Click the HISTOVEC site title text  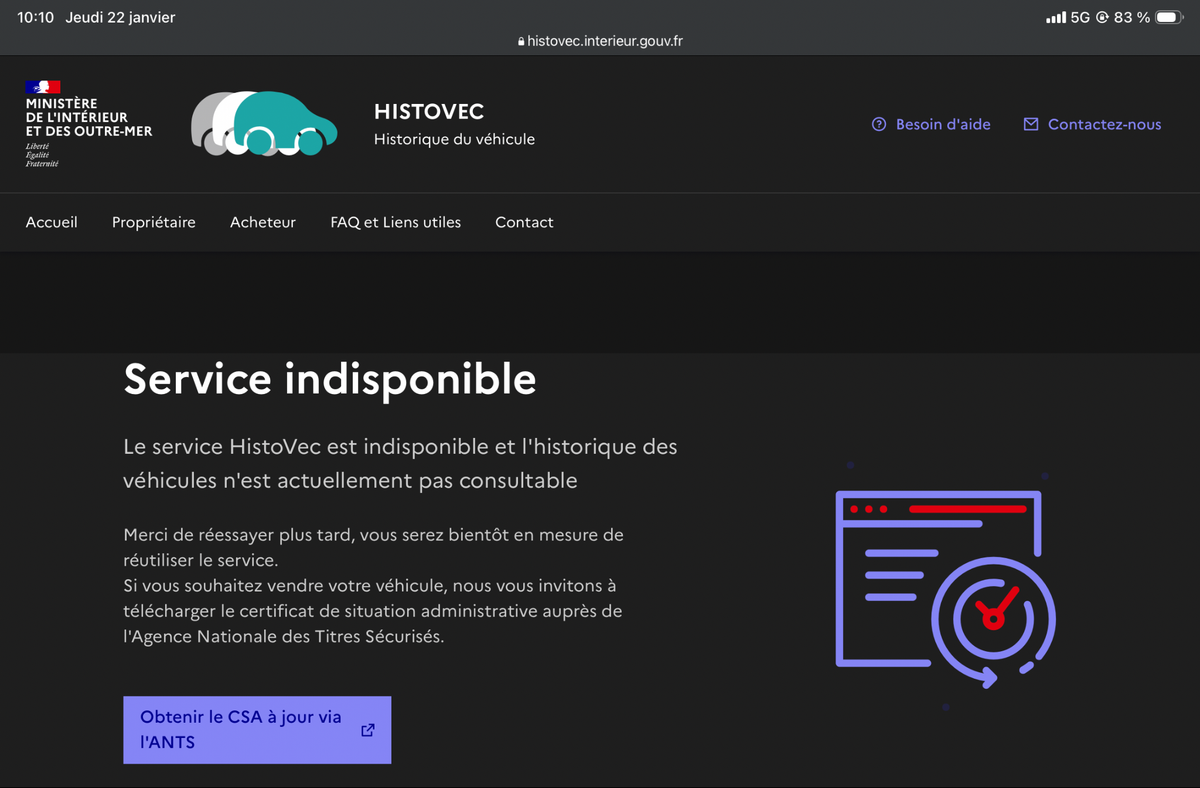tap(429, 112)
